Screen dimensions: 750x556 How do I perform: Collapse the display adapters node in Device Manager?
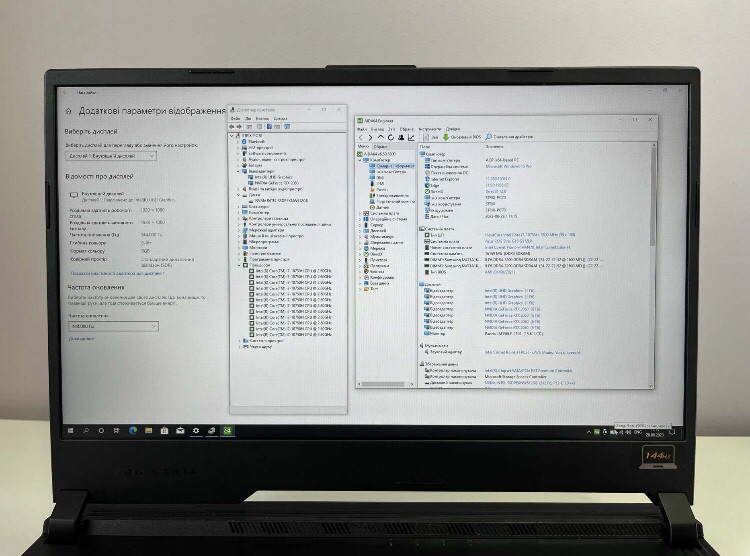[x=240, y=171]
